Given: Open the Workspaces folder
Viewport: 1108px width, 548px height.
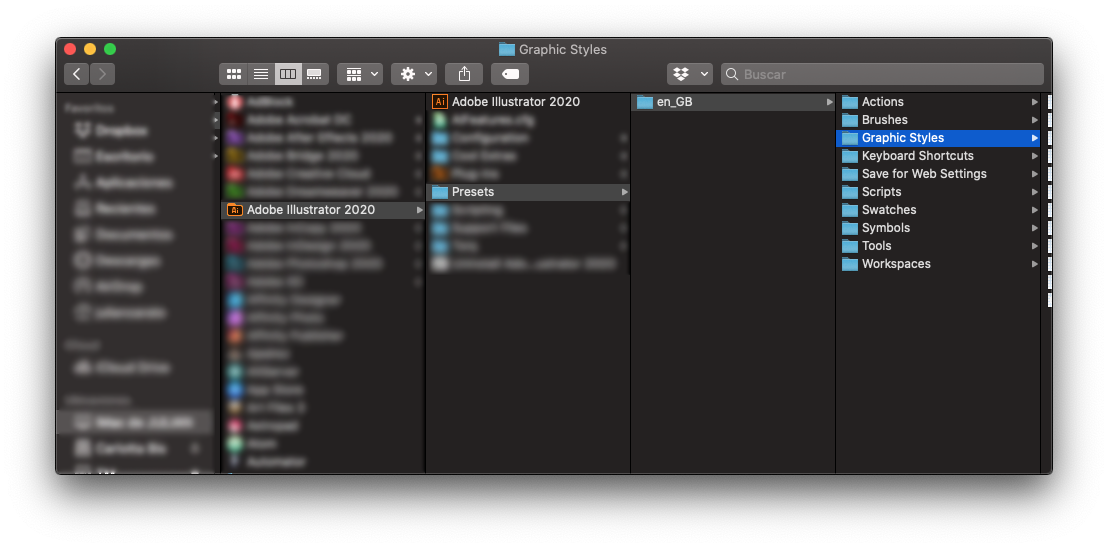Looking at the screenshot, I should (938, 264).
